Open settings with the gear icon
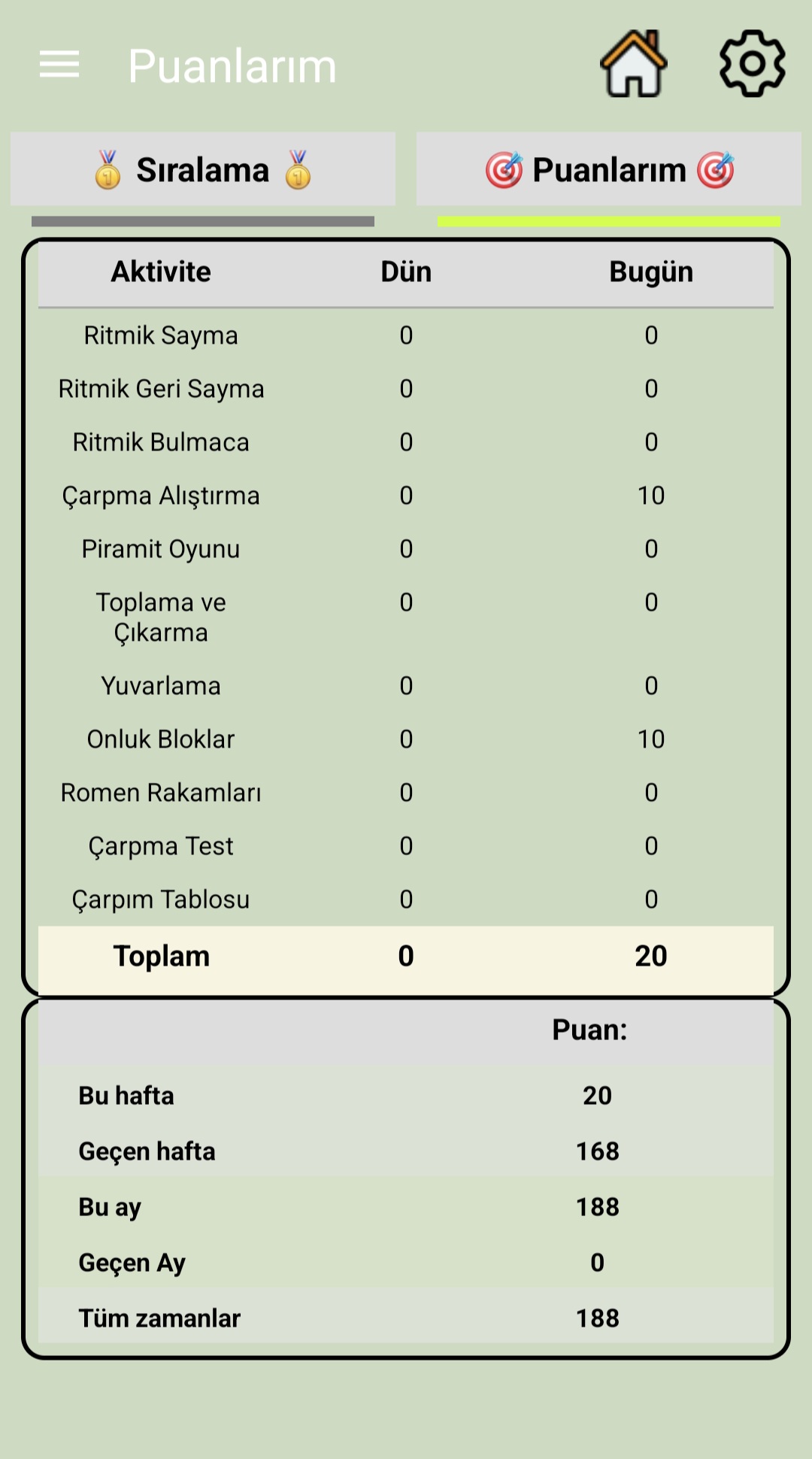The height and width of the screenshot is (1459, 812). click(752, 64)
